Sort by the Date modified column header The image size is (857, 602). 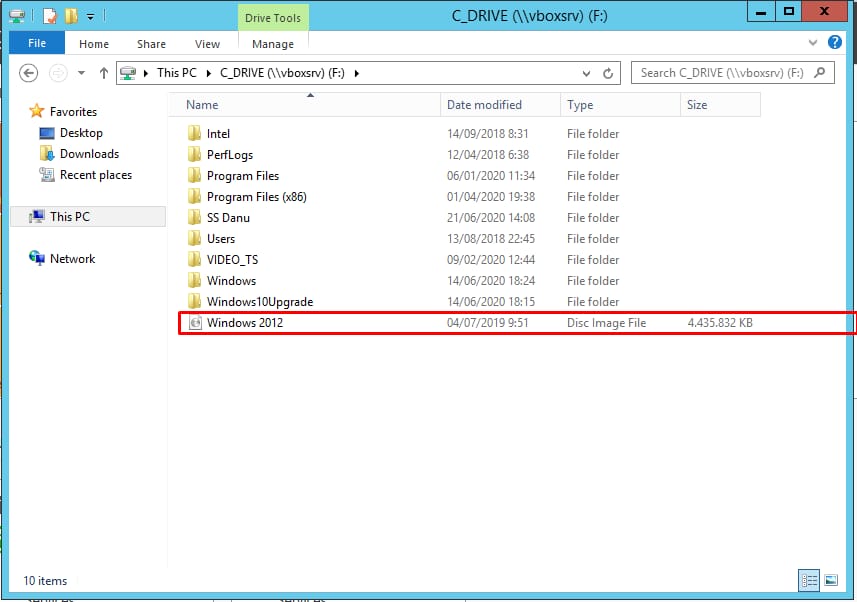coord(500,105)
